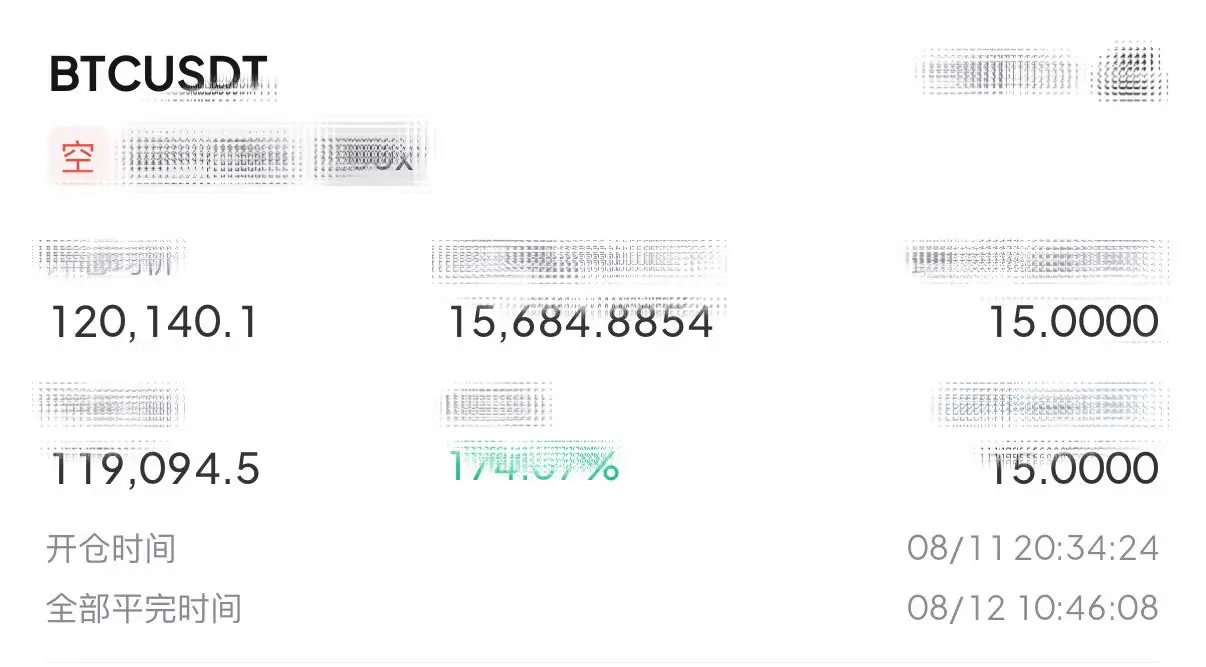Click the blurred text left of top-right icon
This screenshot has height=667, width=1206.
[1000, 73]
